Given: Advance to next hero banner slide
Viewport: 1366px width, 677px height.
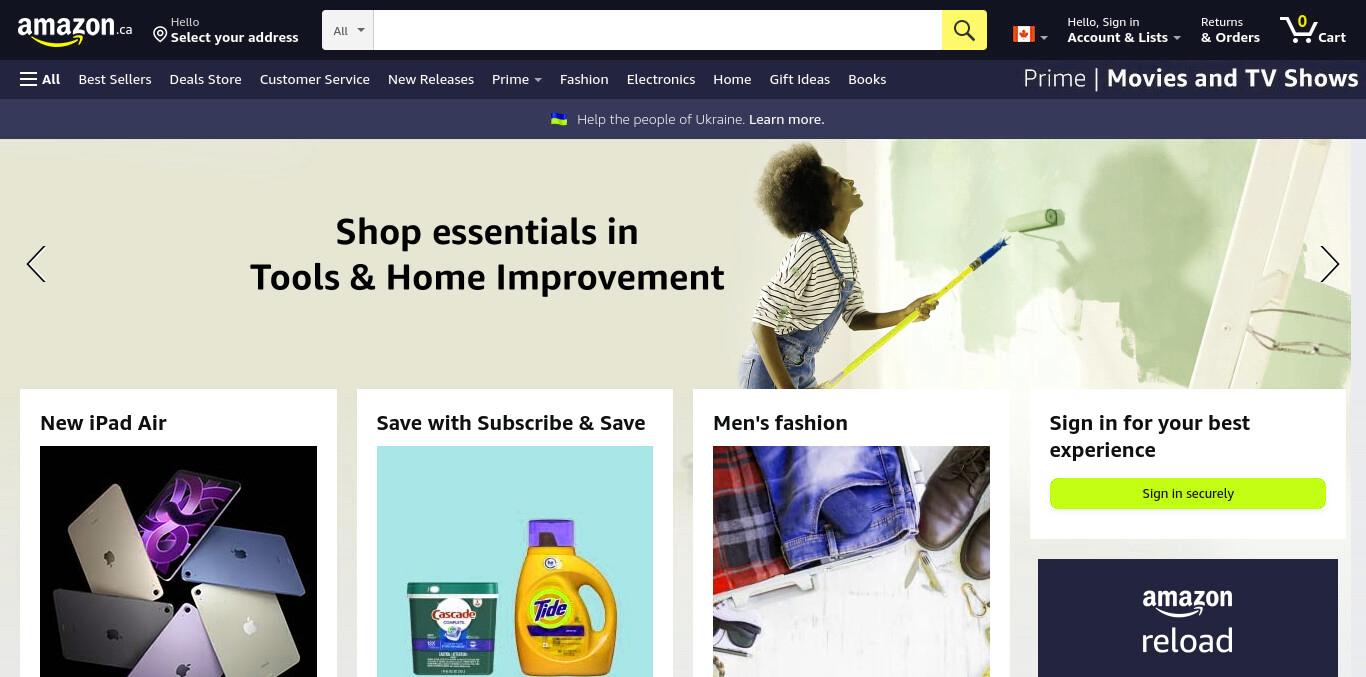Looking at the screenshot, I should tap(1329, 264).
